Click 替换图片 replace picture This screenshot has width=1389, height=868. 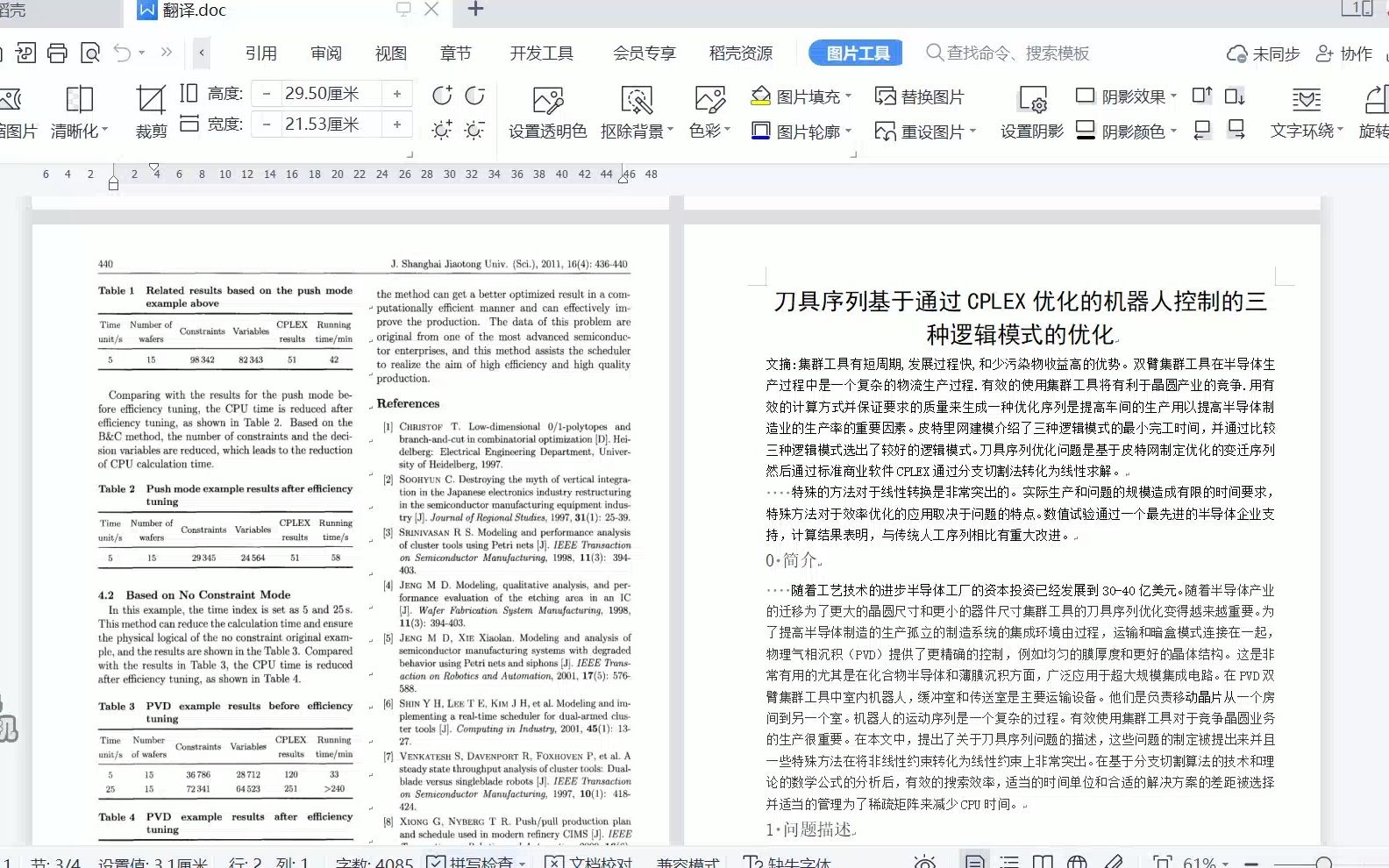click(x=919, y=96)
